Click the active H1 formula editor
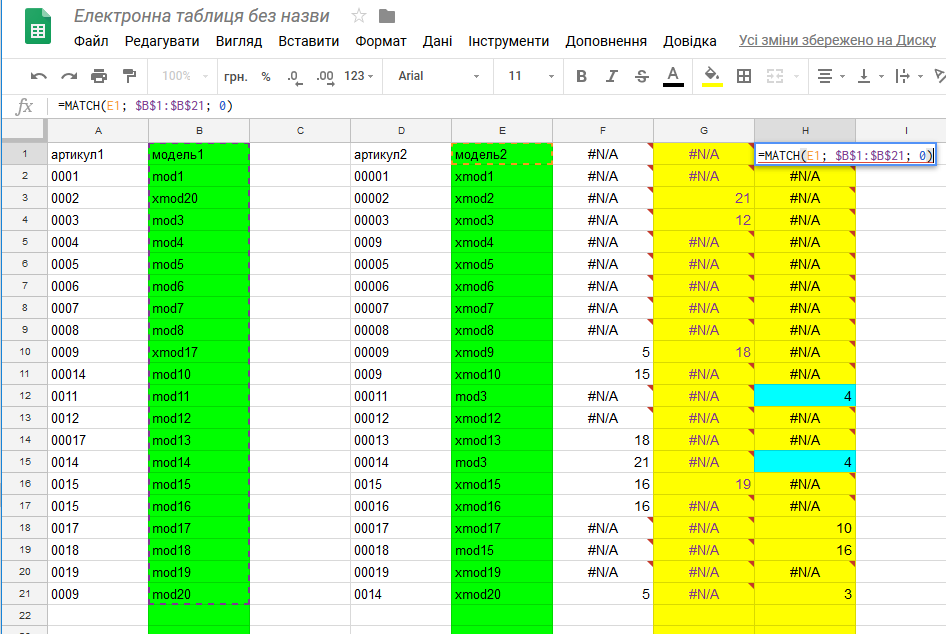This screenshot has height=634, width=946. click(x=845, y=155)
